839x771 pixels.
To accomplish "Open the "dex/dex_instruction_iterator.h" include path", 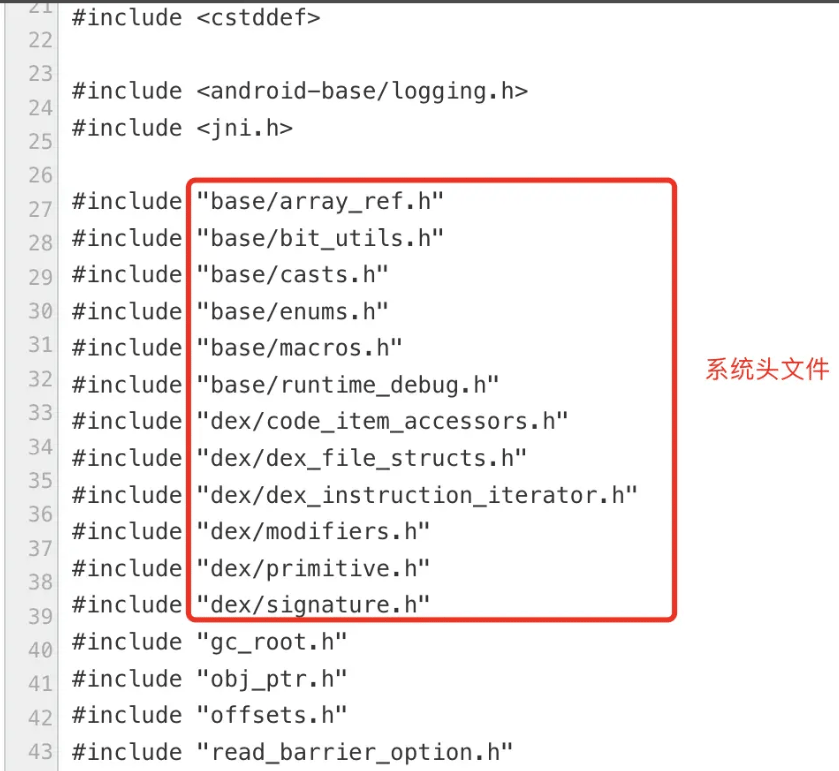I will pos(417,495).
